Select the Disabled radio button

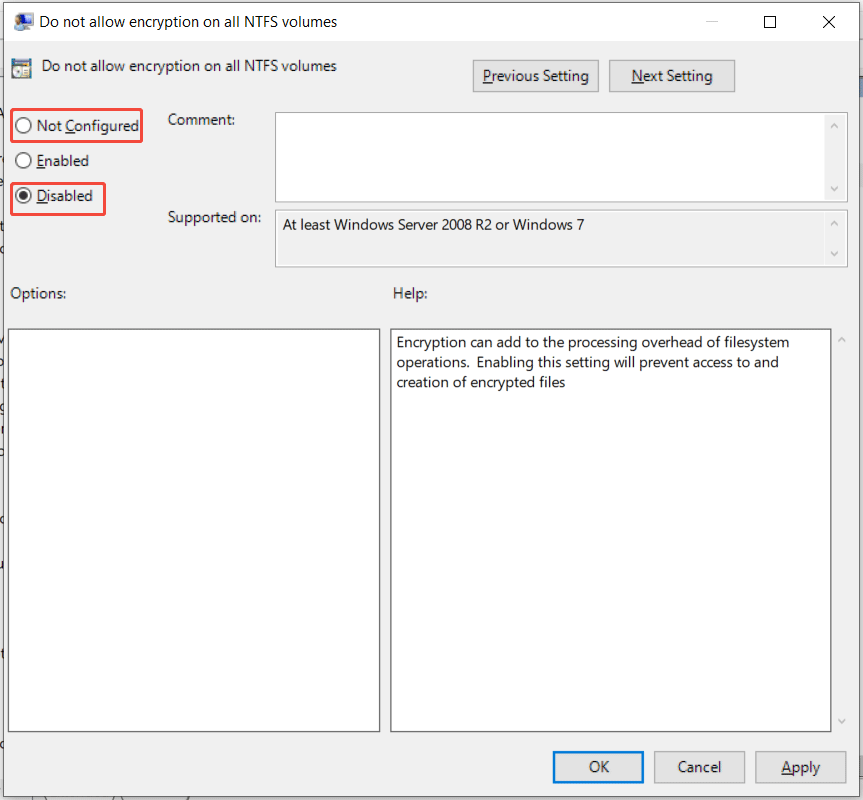point(23,195)
